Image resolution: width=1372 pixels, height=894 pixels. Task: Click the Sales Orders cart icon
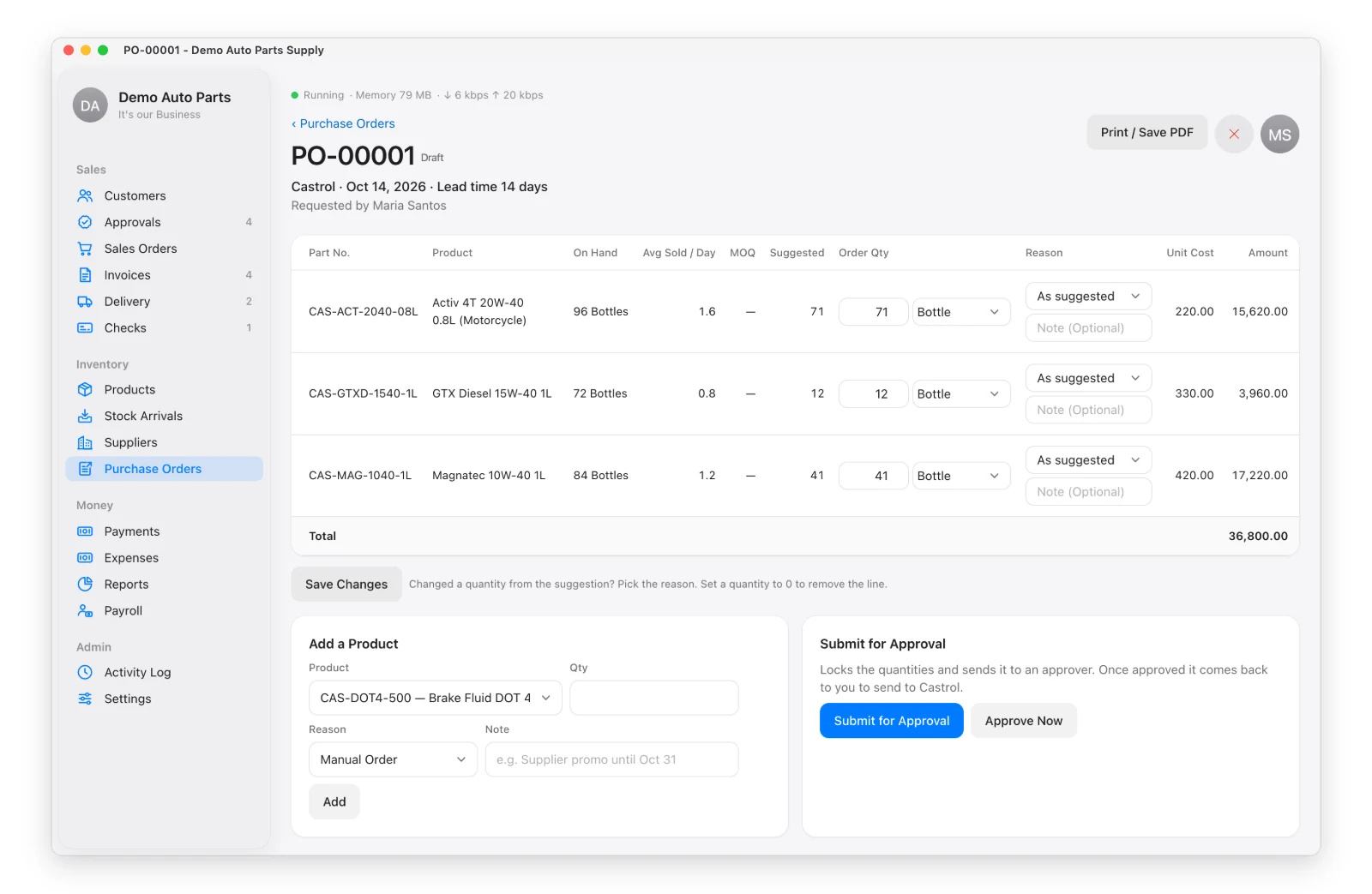(85, 249)
